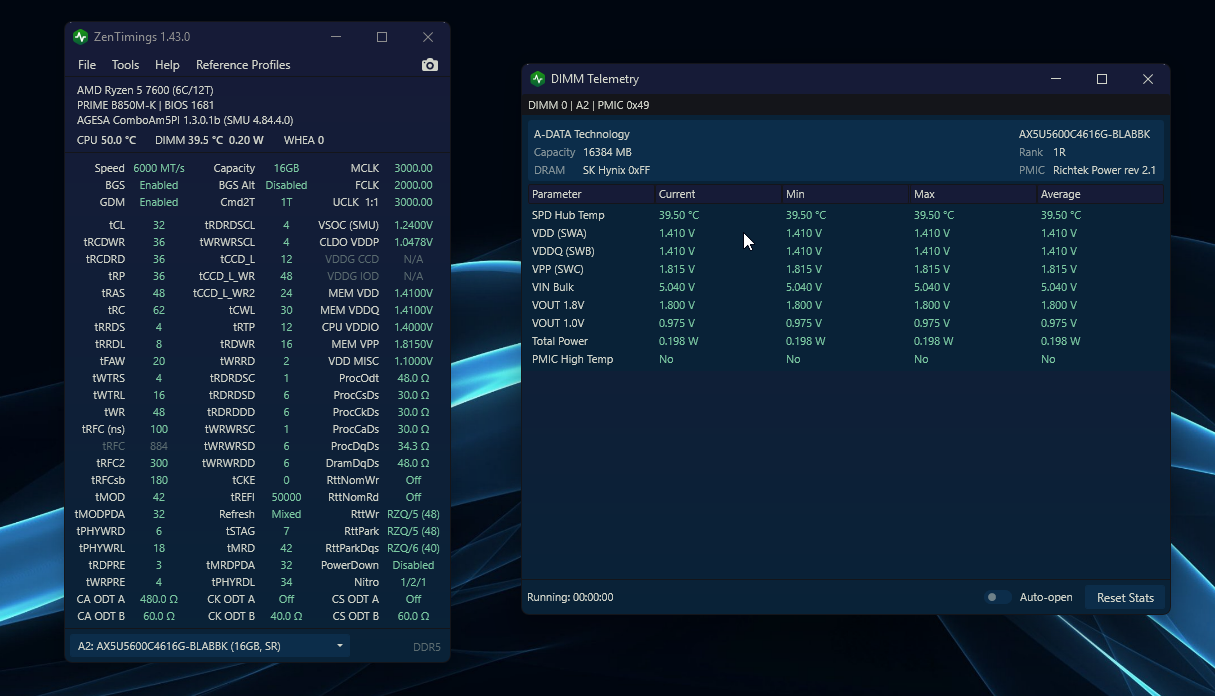Click the tREFI value 50000
Viewport: 1215px width, 696px height.
286,497
